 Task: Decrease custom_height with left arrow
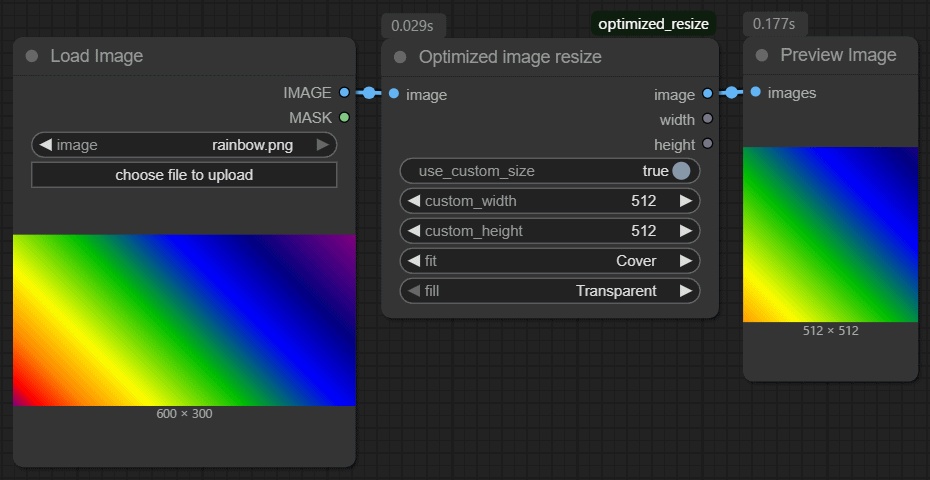pos(414,231)
